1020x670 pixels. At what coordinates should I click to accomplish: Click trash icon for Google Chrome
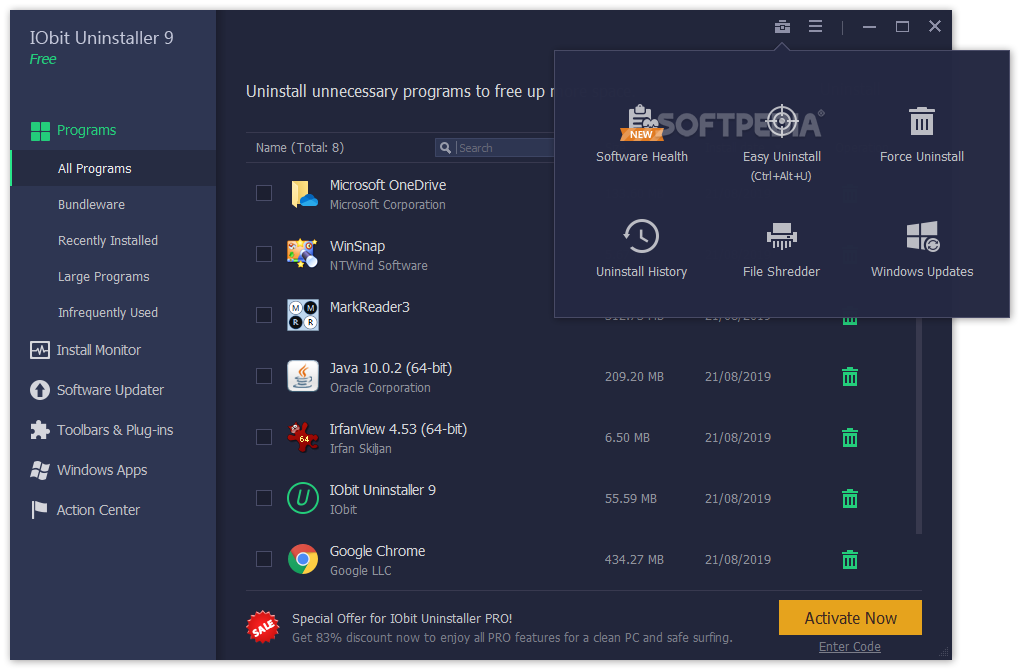[850, 559]
